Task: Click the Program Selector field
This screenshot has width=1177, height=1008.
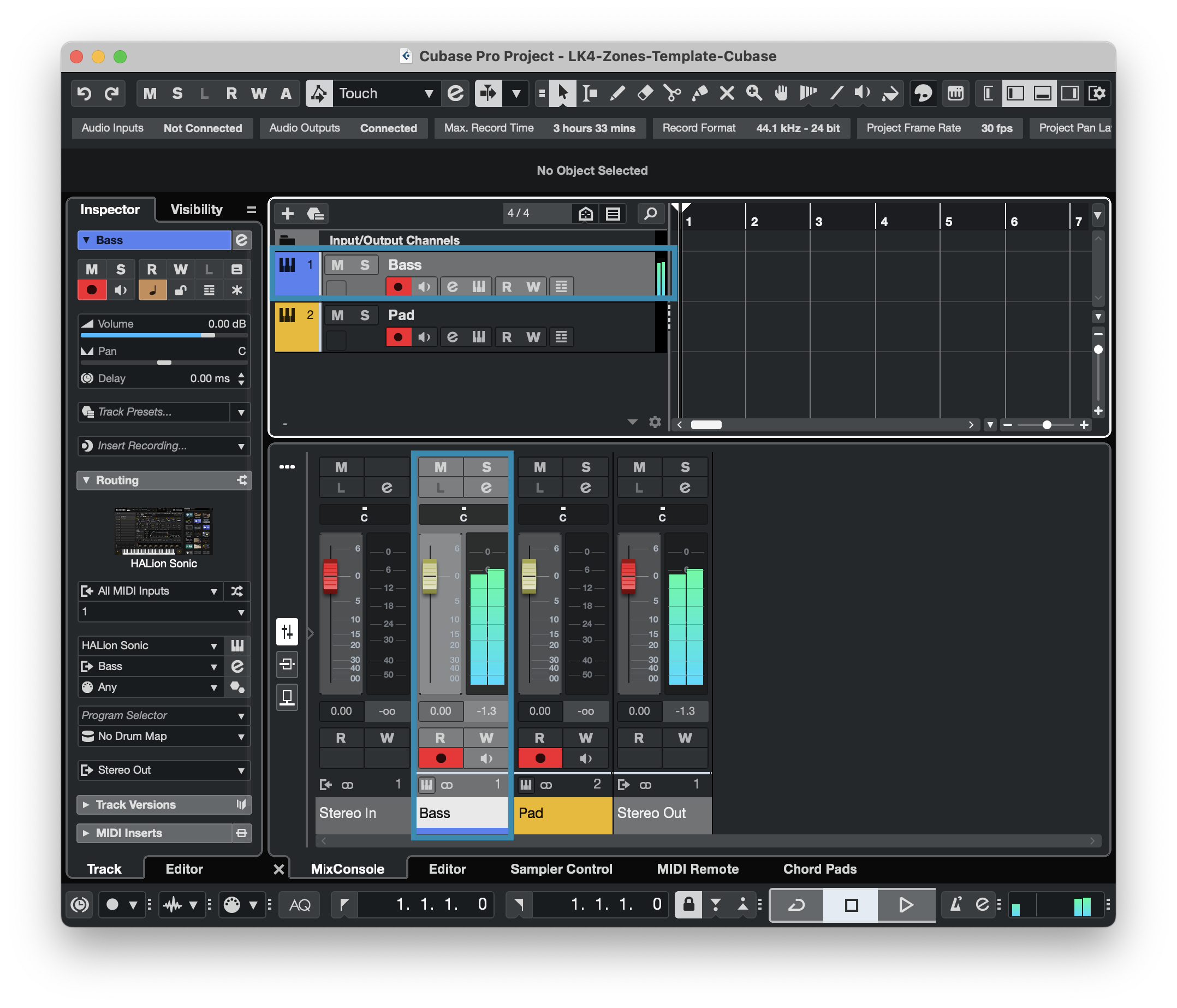Action: pyautogui.click(x=164, y=716)
